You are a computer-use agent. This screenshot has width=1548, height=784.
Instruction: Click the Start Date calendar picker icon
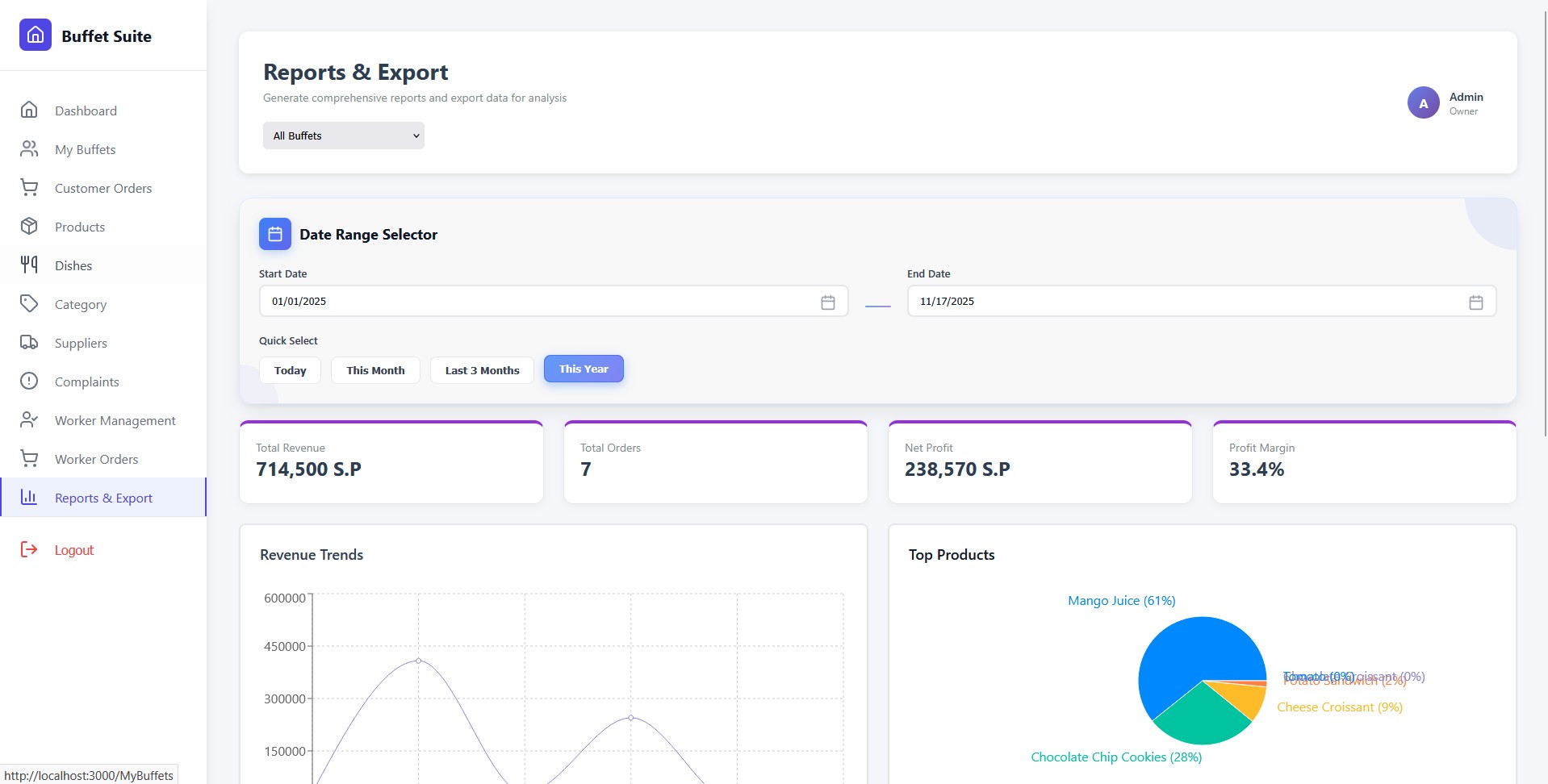(827, 302)
